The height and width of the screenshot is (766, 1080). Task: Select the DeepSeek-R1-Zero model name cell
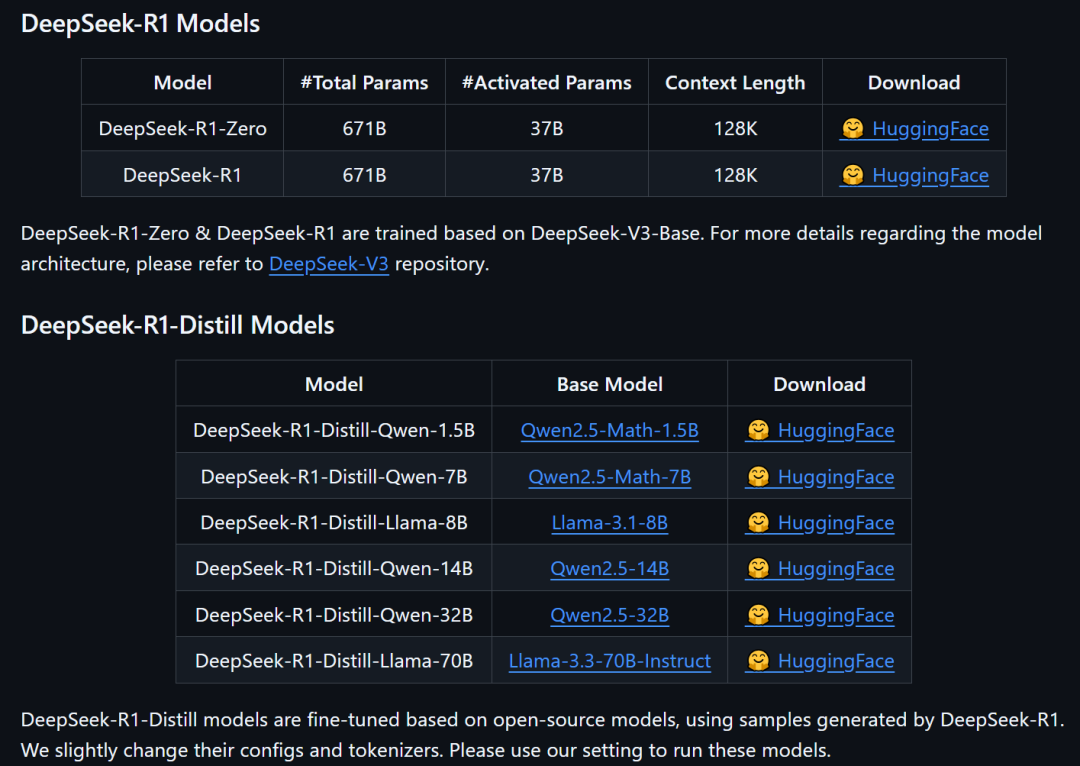(183, 128)
